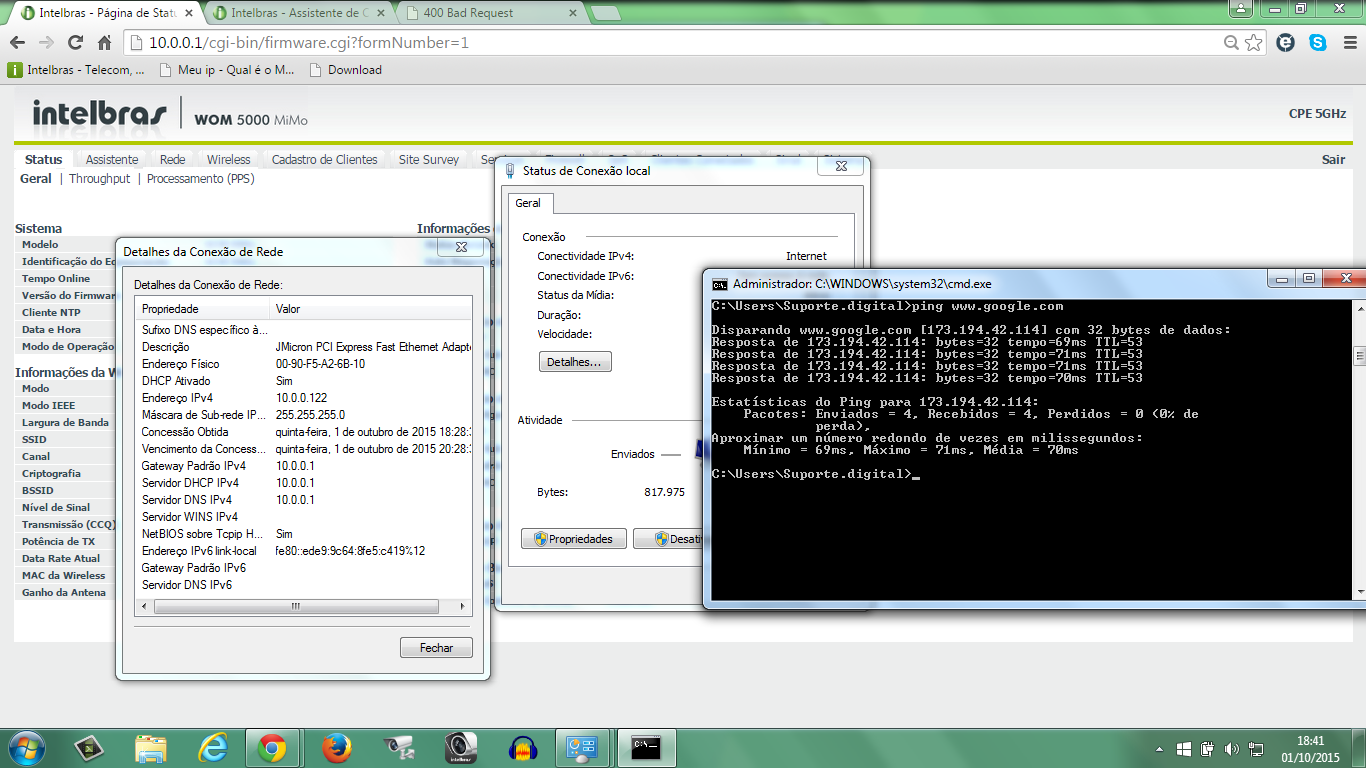This screenshot has width=1366, height=768.
Task: Click the Detalhes... button
Action: click(x=574, y=362)
